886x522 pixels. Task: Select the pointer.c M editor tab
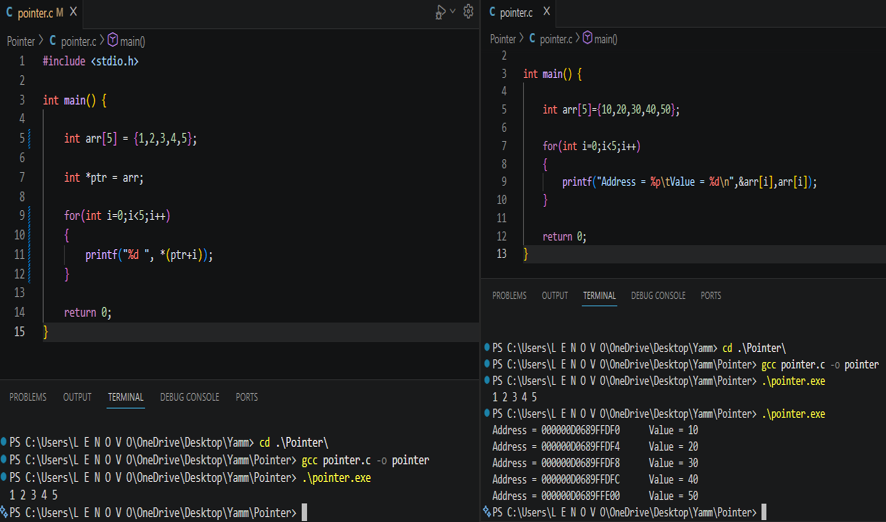(41, 13)
